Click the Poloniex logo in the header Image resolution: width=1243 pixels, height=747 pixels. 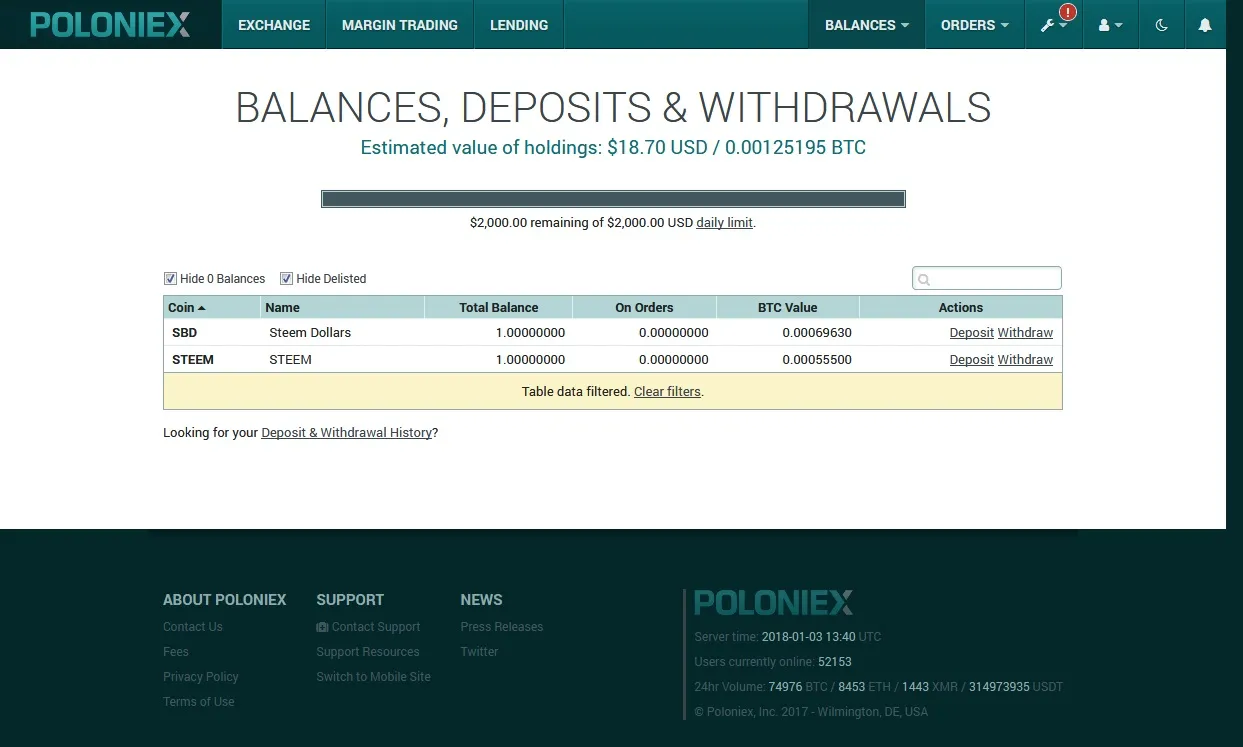pos(110,24)
